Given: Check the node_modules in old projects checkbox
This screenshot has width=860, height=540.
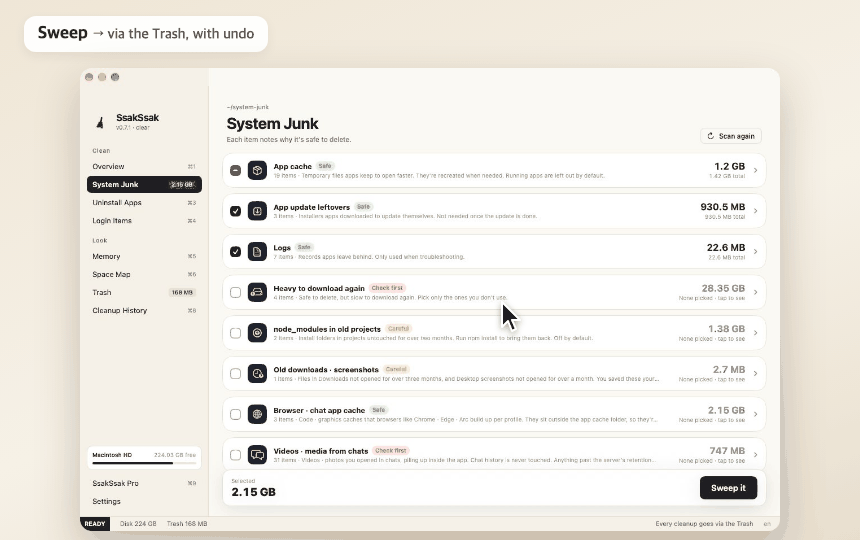Looking at the screenshot, I should 235,333.
